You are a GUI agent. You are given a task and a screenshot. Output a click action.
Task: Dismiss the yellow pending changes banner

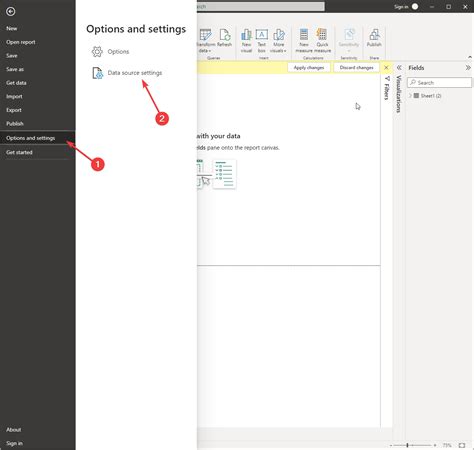pos(386,68)
